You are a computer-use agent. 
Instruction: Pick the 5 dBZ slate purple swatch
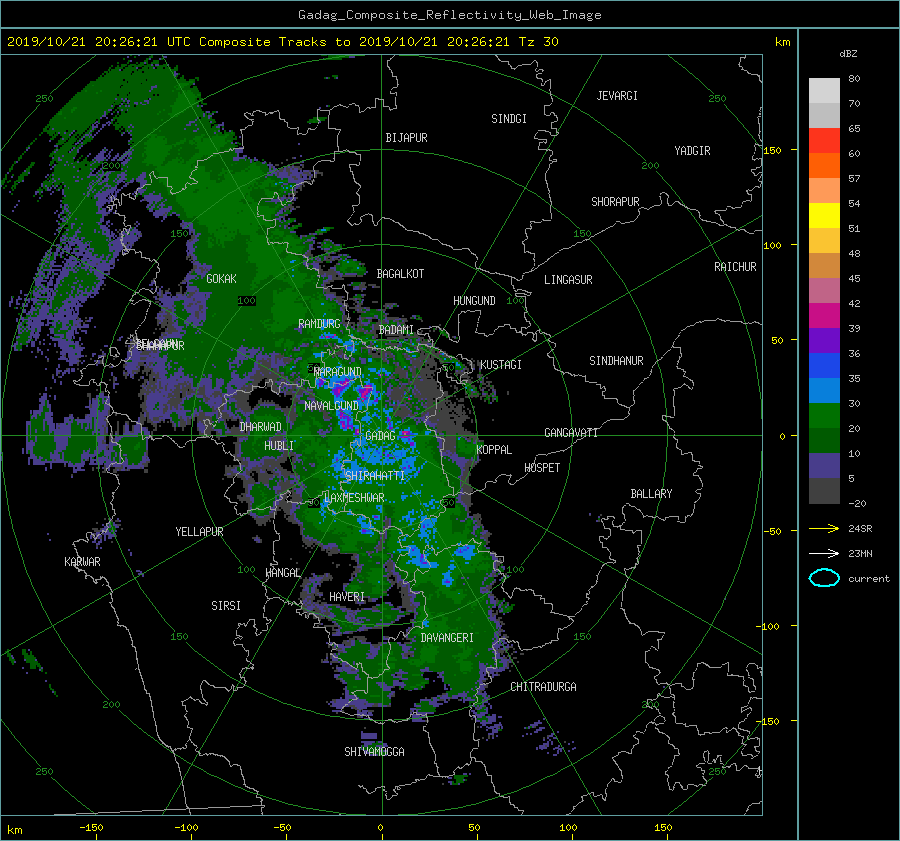[x=824, y=466]
